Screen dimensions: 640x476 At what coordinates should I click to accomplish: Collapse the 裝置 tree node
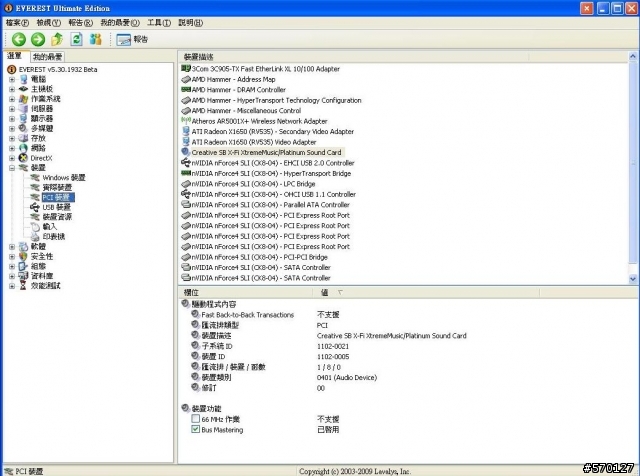[x=12, y=168]
